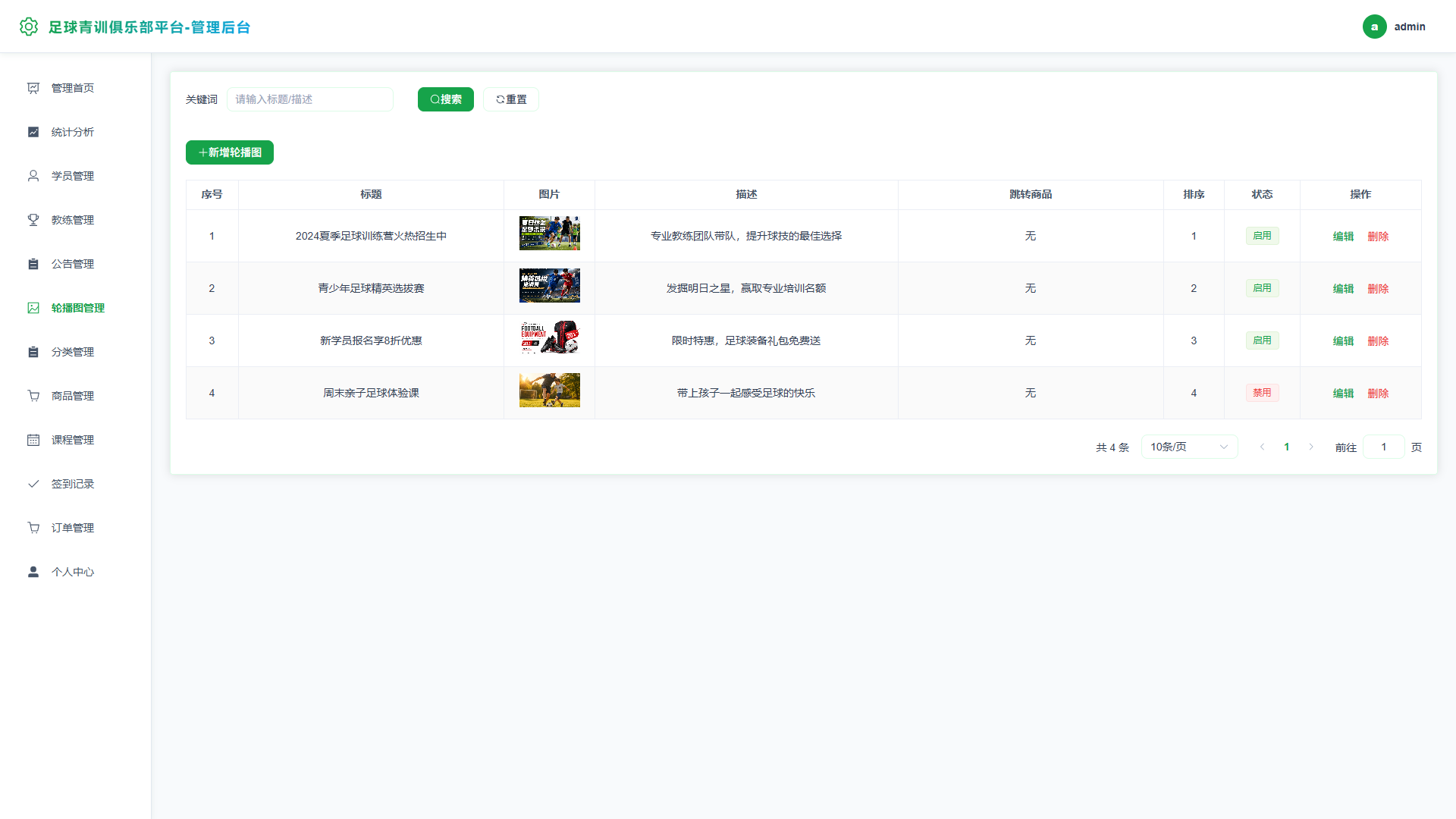This screenshot has height=819, width=1456.
Task: Go to next page arrow
Action: 1311,447
